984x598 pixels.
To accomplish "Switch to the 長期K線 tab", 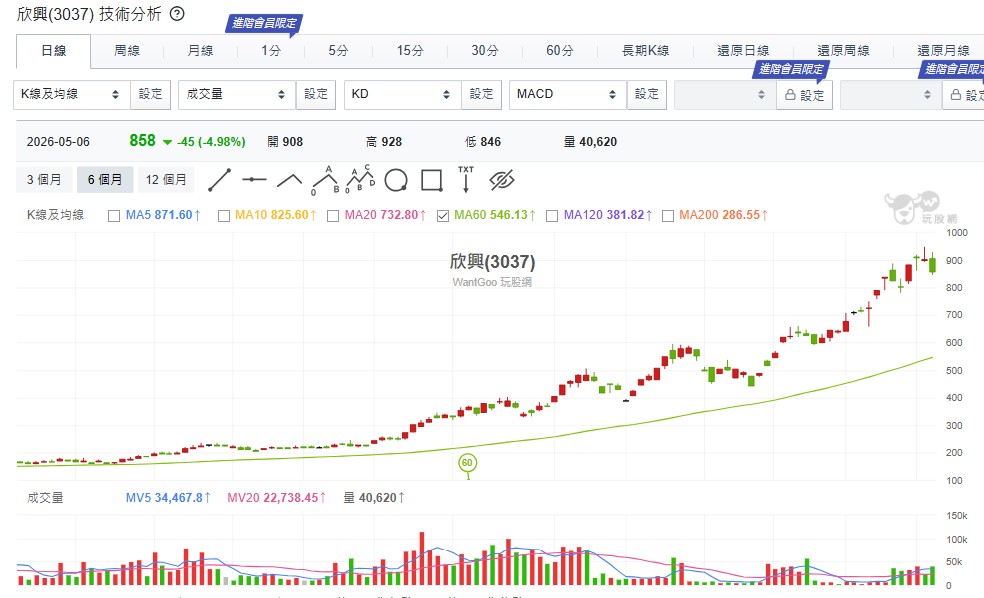I will pos(645,51).
